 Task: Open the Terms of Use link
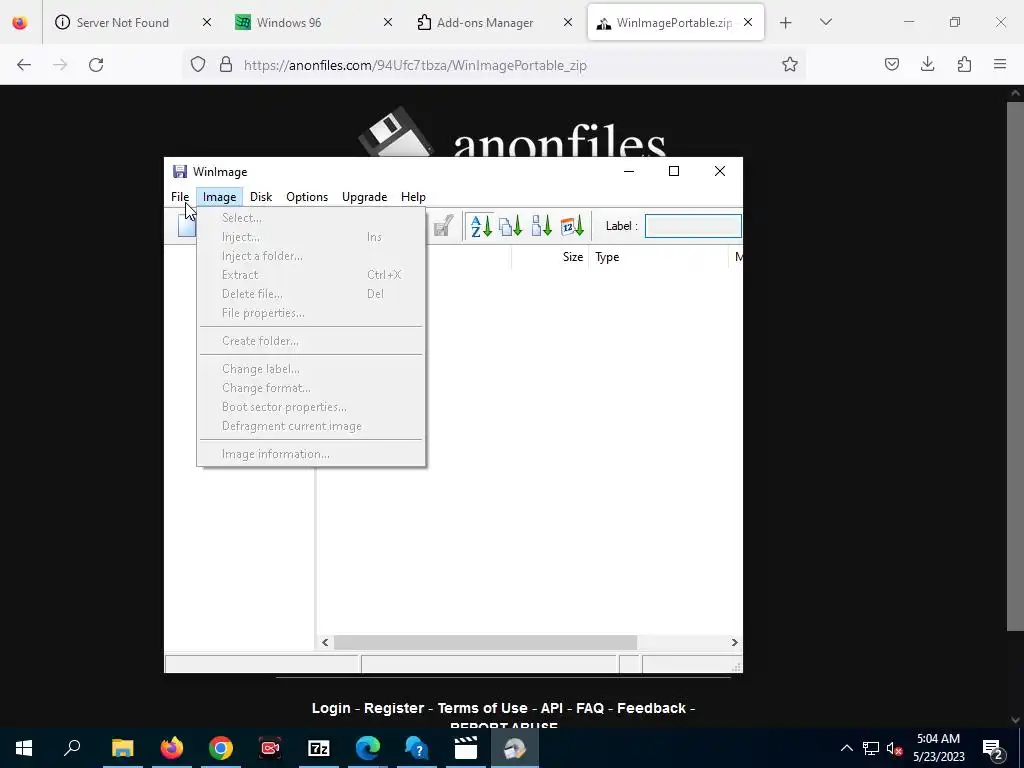483,708
